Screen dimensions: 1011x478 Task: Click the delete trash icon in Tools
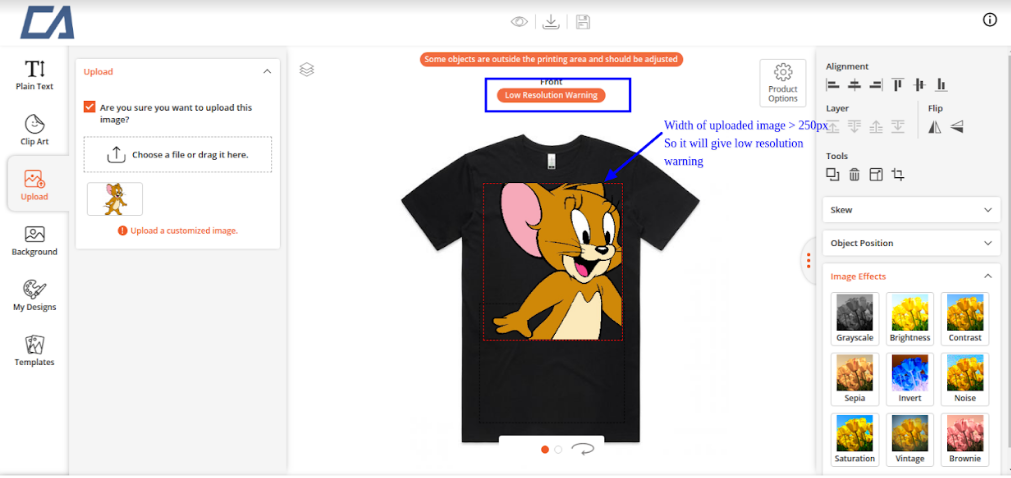click(854, 175)
